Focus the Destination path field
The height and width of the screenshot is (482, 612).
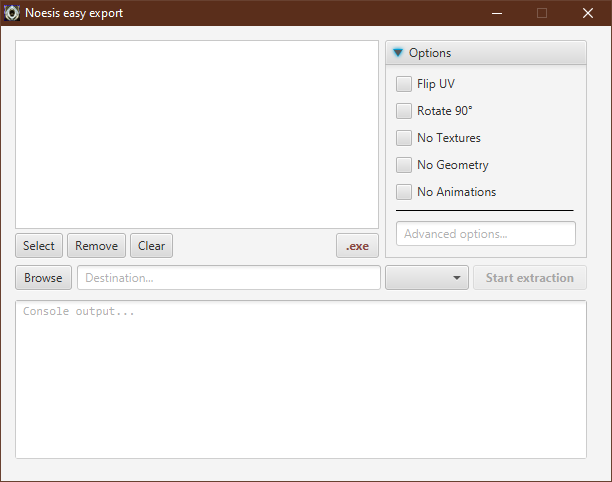pos(229,278)
